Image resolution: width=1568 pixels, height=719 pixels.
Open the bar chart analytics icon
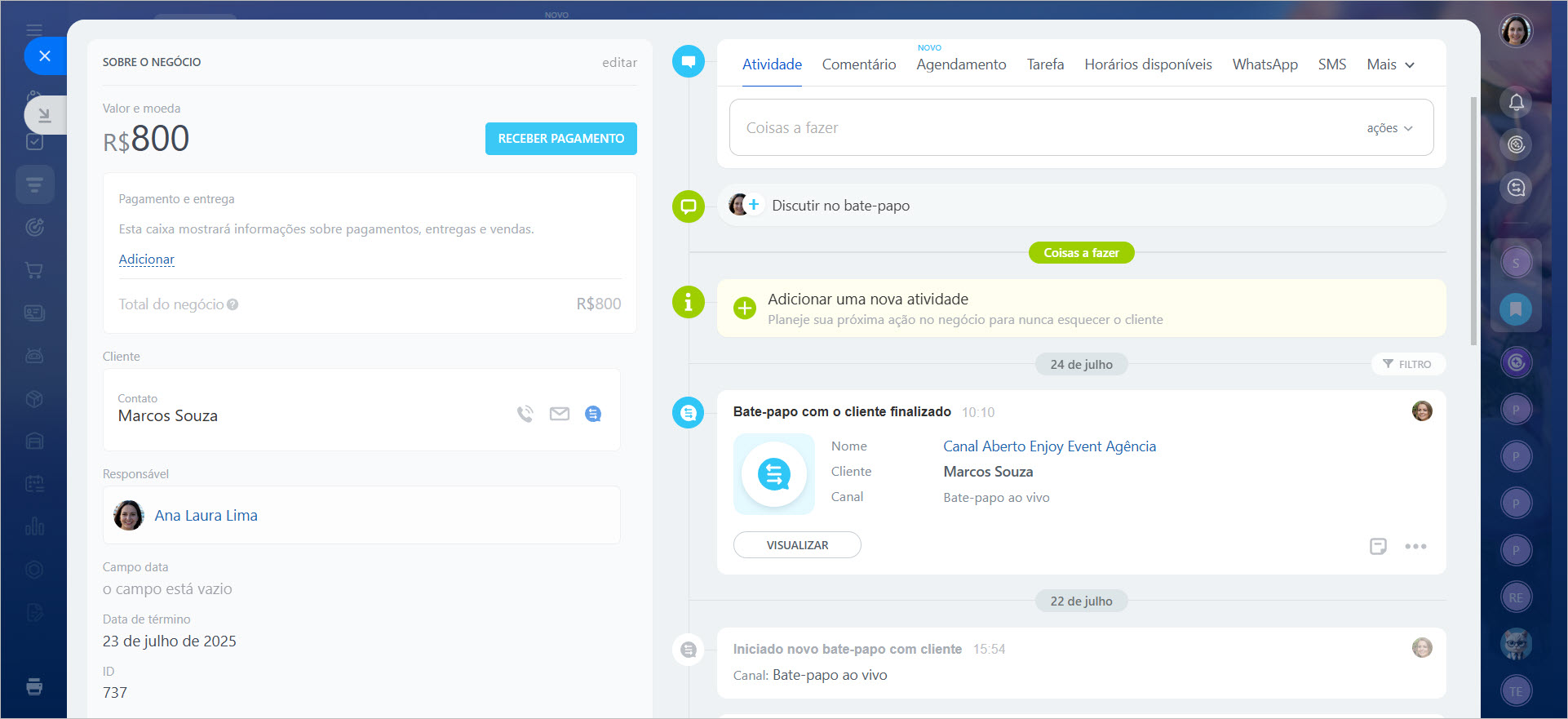tap(34, 526)
